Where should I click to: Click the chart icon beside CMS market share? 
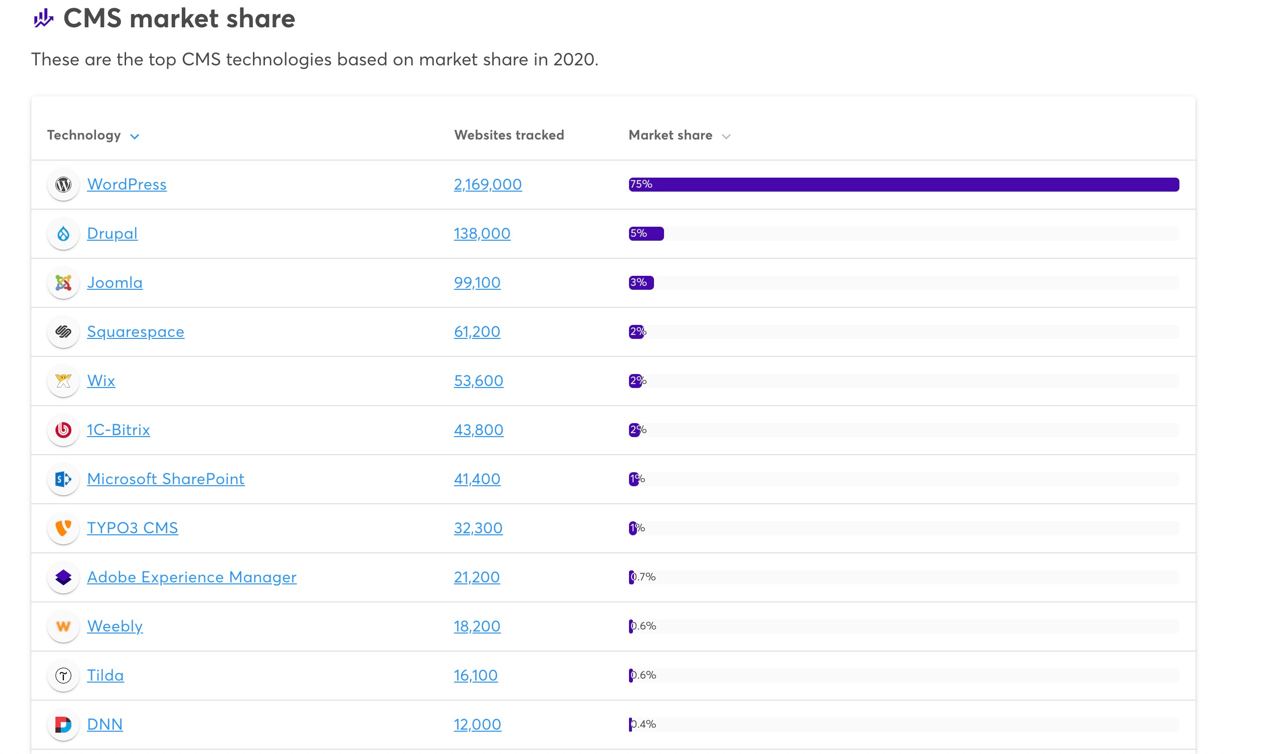coord(43,18)
